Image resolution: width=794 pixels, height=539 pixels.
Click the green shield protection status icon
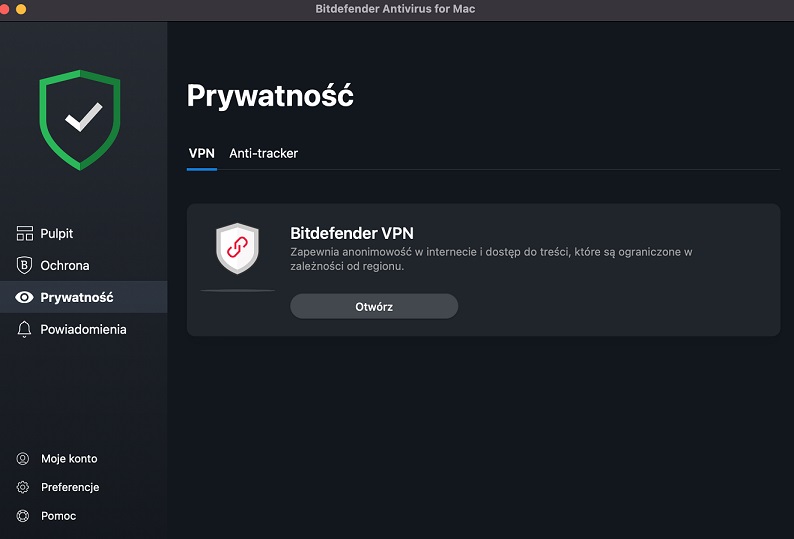(x=80, y=120)
